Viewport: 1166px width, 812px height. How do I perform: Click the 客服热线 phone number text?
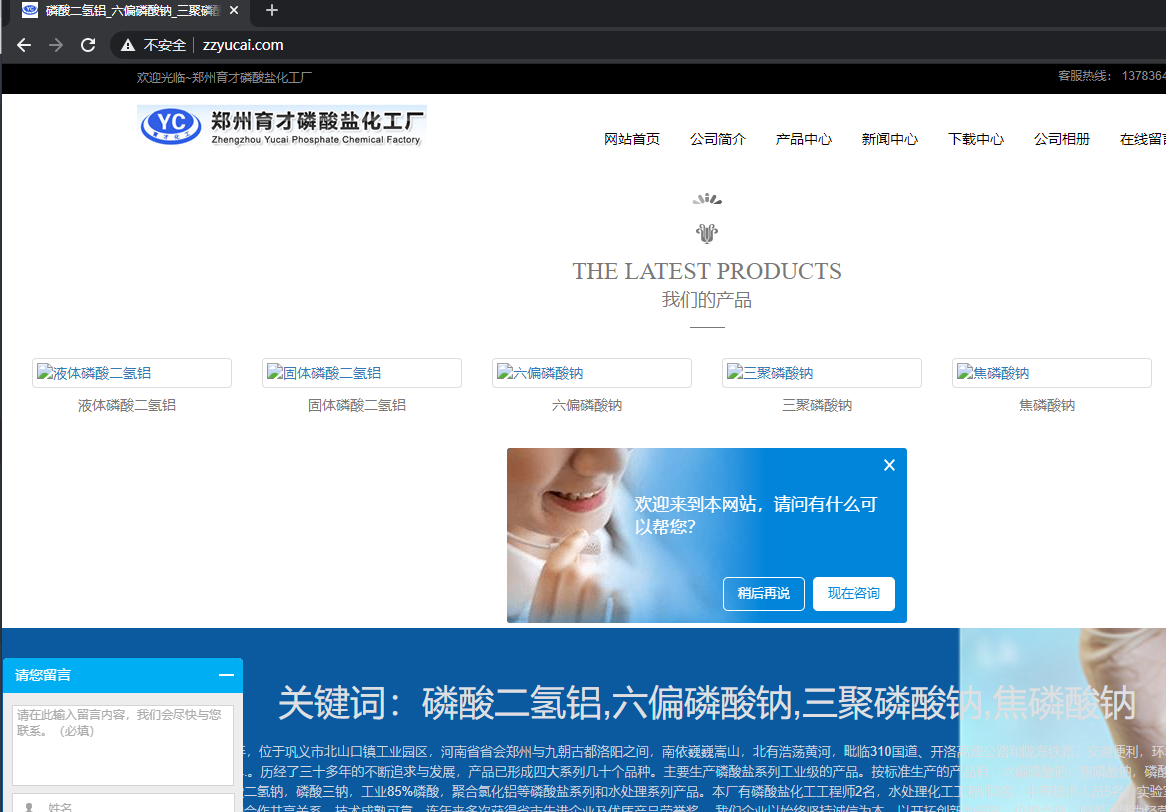point(1112,76)
